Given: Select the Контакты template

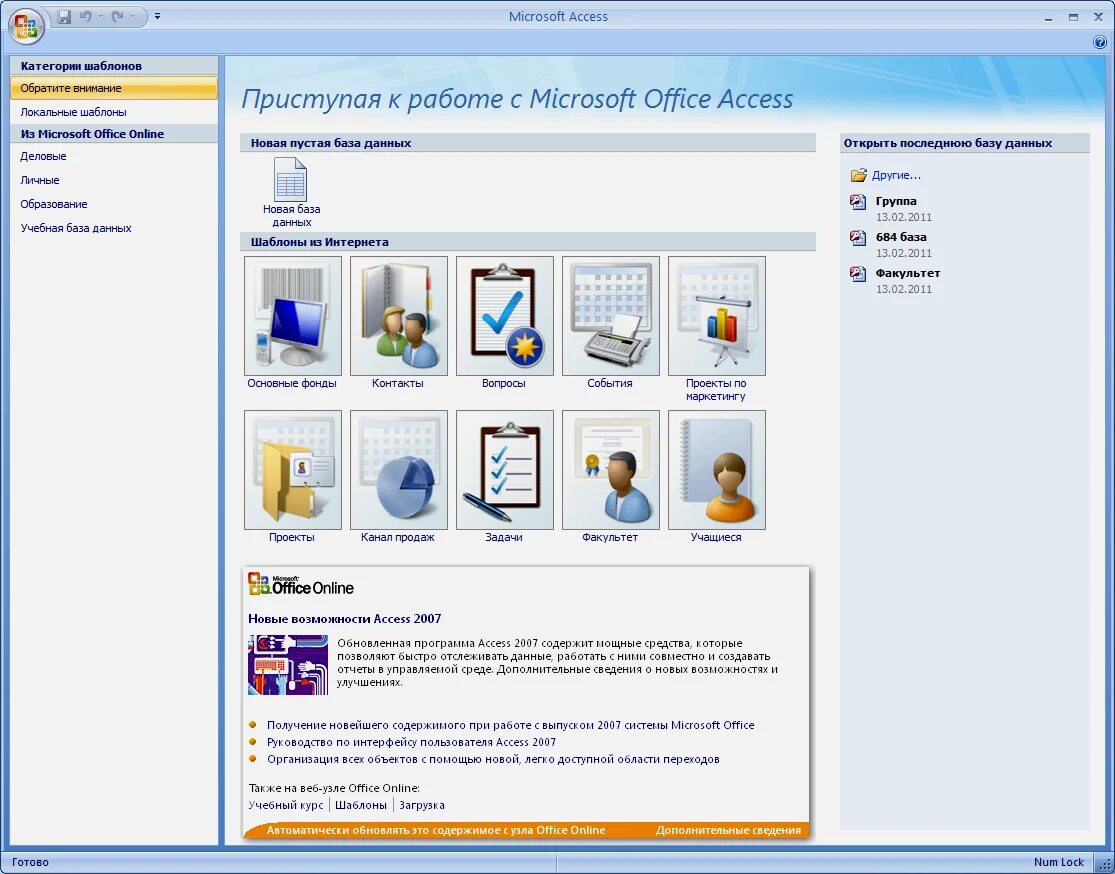Looking at the screenshot, I should coord(398,316).
